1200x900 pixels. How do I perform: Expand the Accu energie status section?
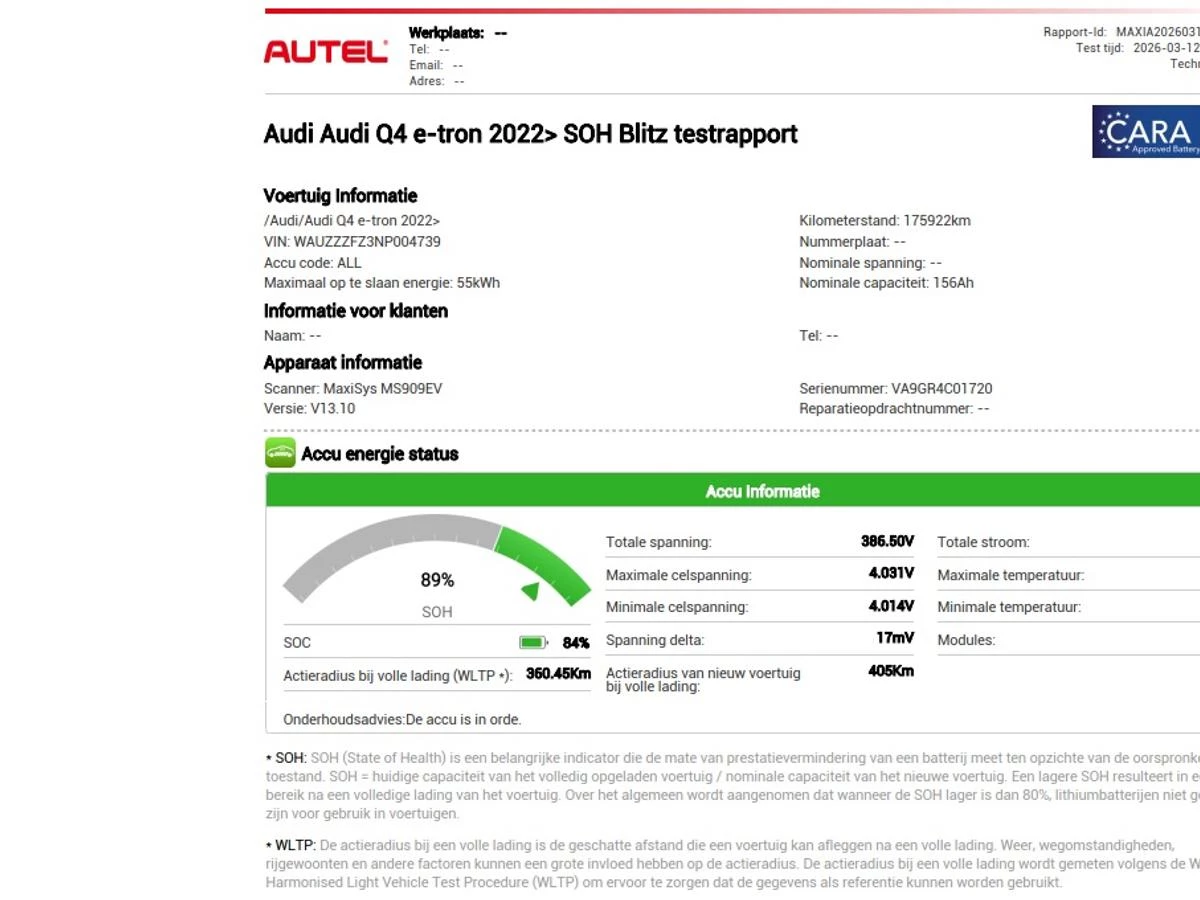pos(381,453)
